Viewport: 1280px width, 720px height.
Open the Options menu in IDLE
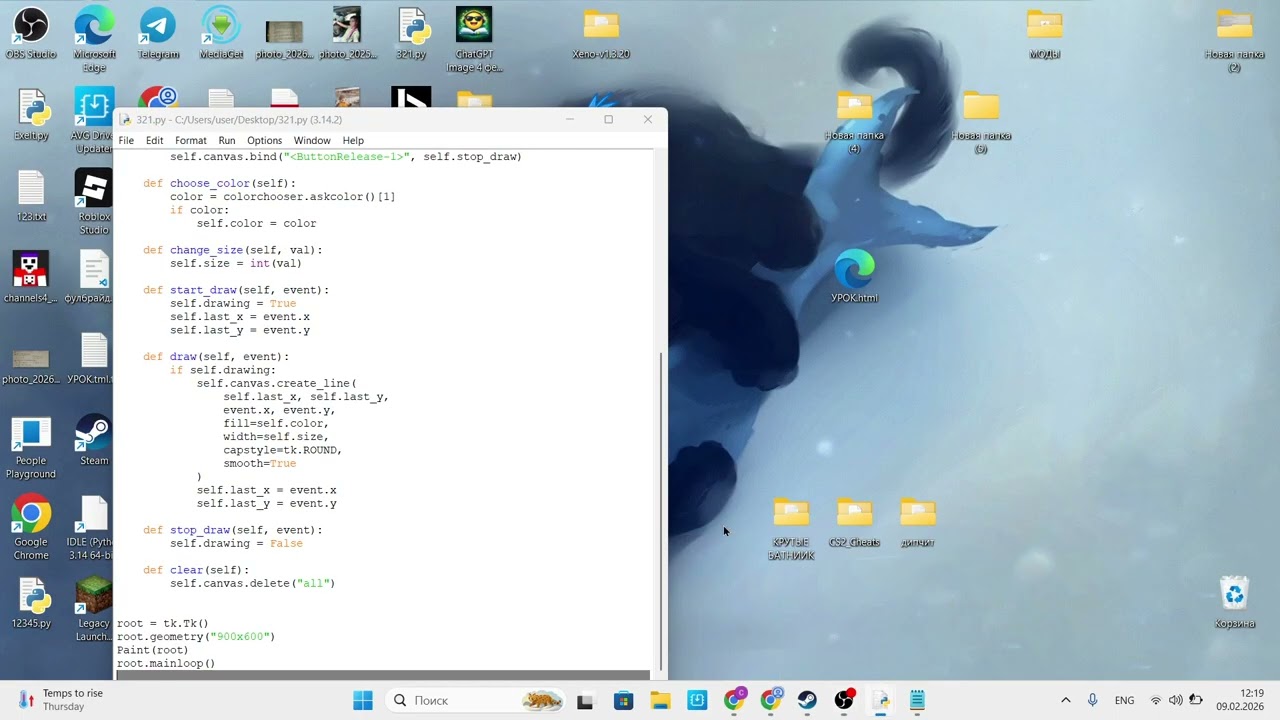point(264,141)
